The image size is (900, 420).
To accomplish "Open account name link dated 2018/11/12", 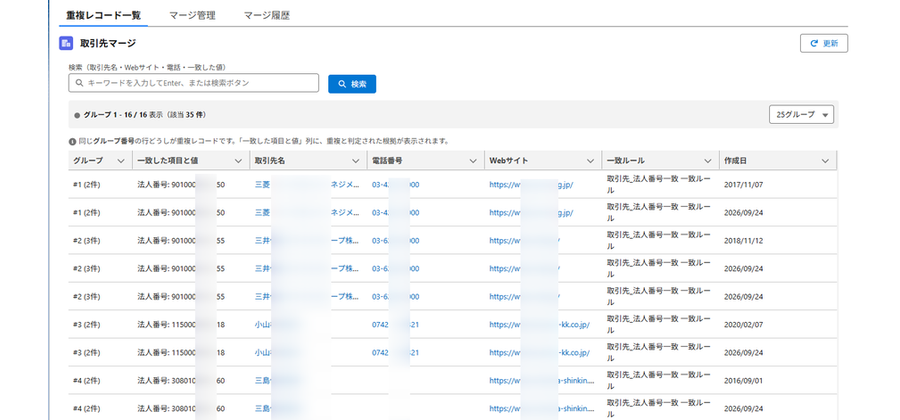I will 308,241.
